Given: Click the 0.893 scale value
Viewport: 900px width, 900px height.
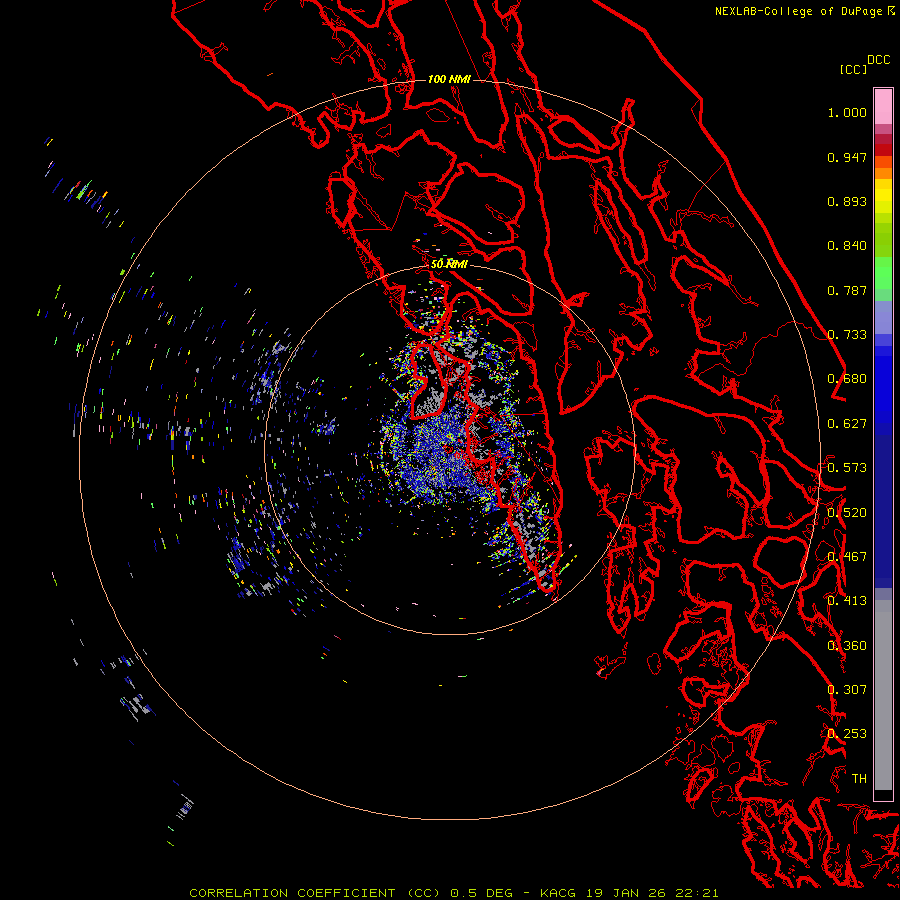Looking at the screenshot, I should pos(847,201).
